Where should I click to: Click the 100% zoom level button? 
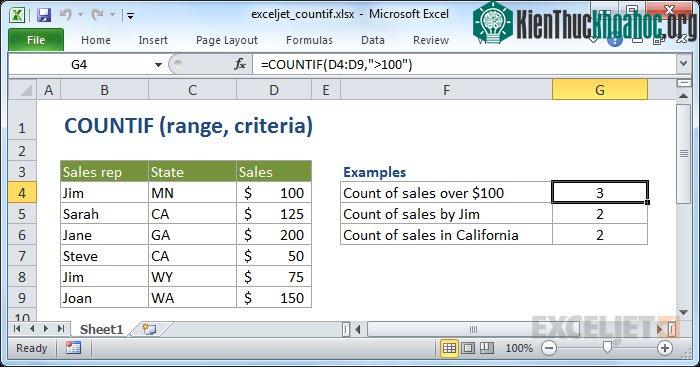tap(519, 348)
